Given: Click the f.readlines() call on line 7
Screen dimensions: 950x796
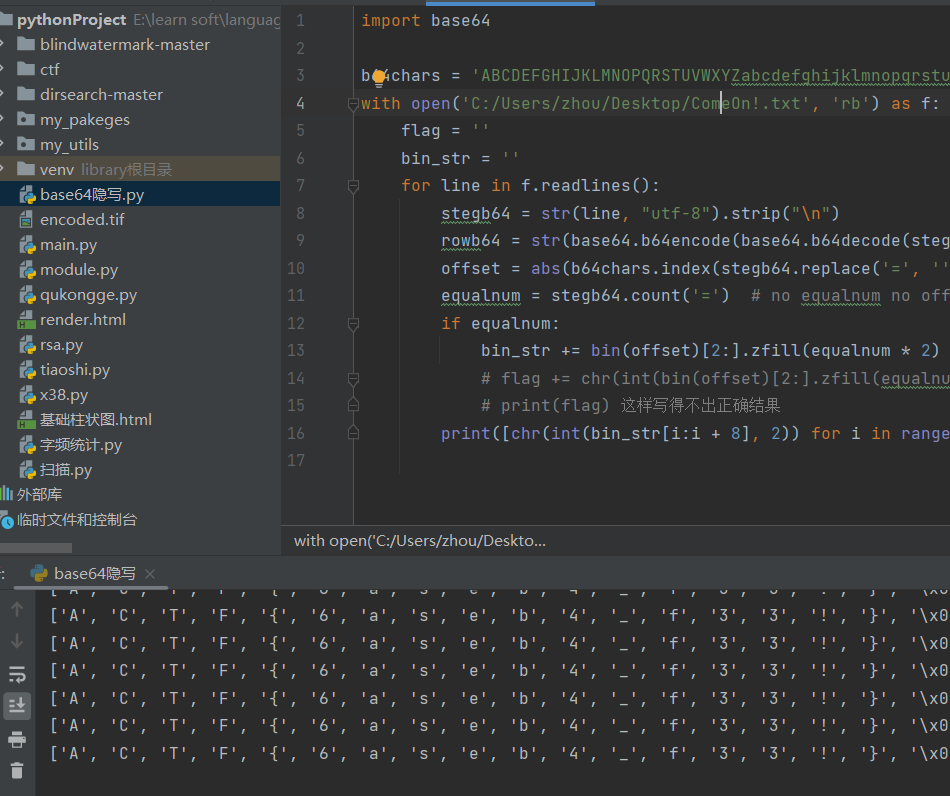Looking at the screenshot, I should tap(585, 186).
